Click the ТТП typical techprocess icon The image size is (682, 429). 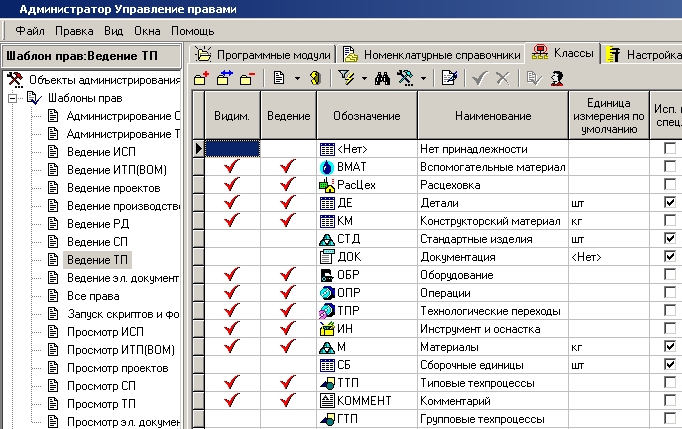[x=327, y=383]
